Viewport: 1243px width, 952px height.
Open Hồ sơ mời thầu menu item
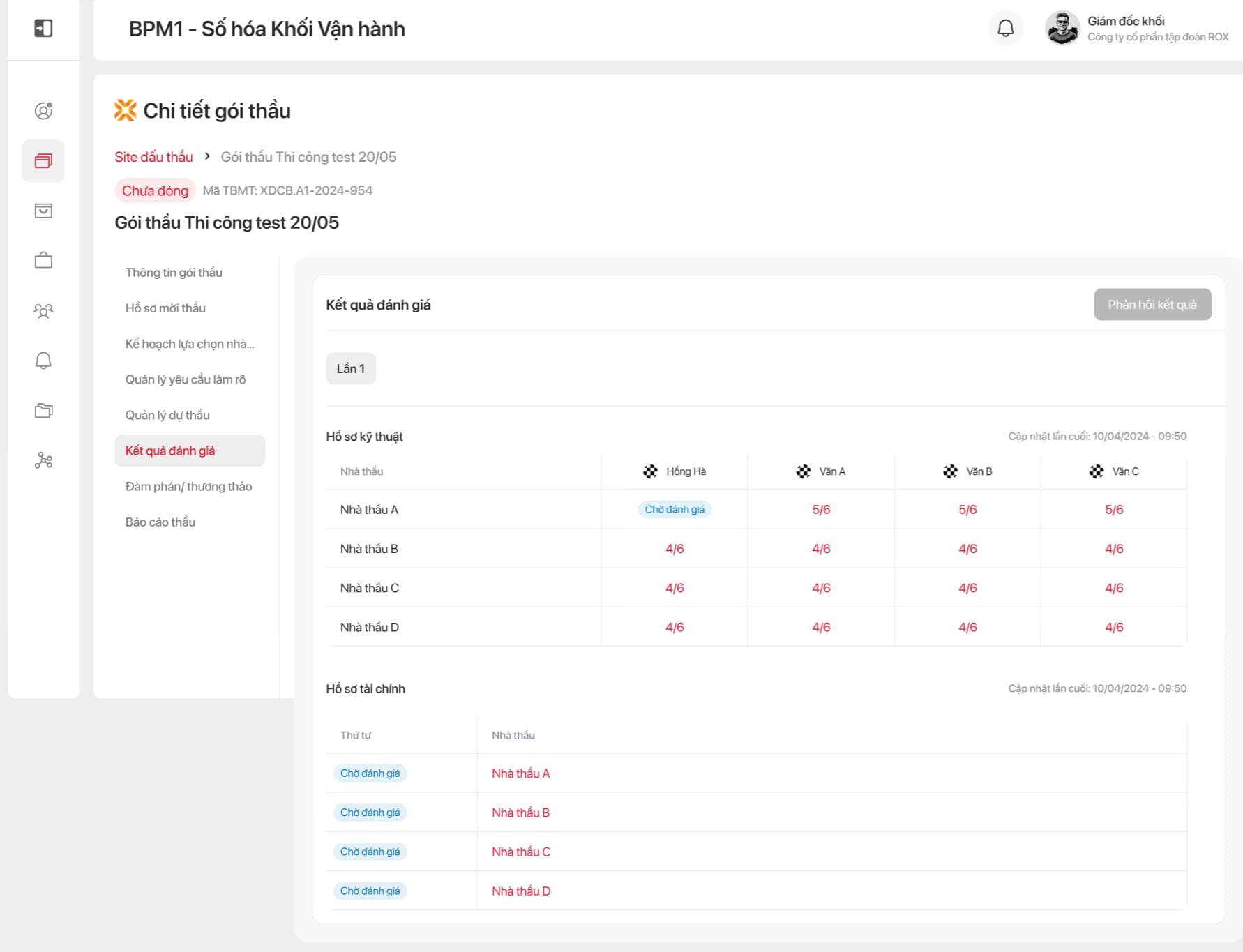click(165, 308)
